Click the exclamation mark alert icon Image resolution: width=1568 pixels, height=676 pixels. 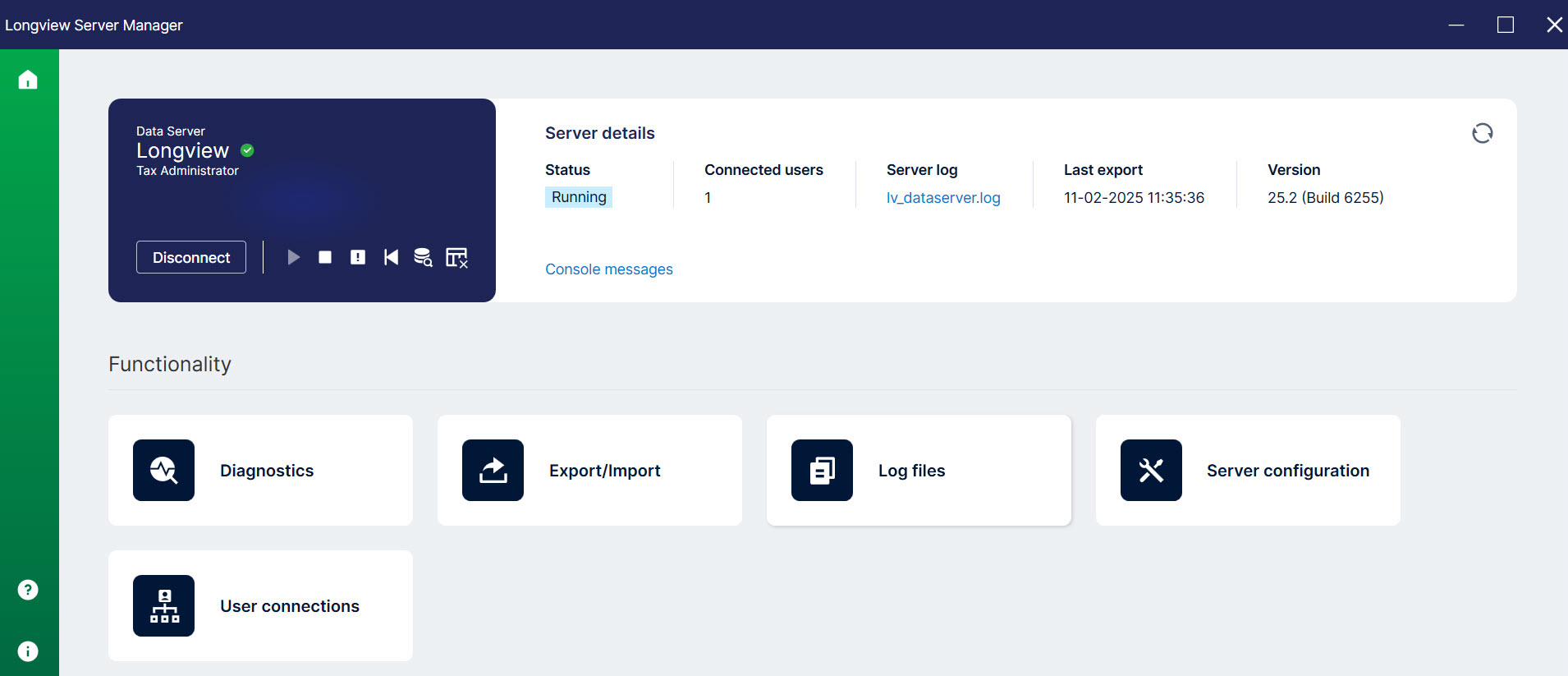point(358,258)
